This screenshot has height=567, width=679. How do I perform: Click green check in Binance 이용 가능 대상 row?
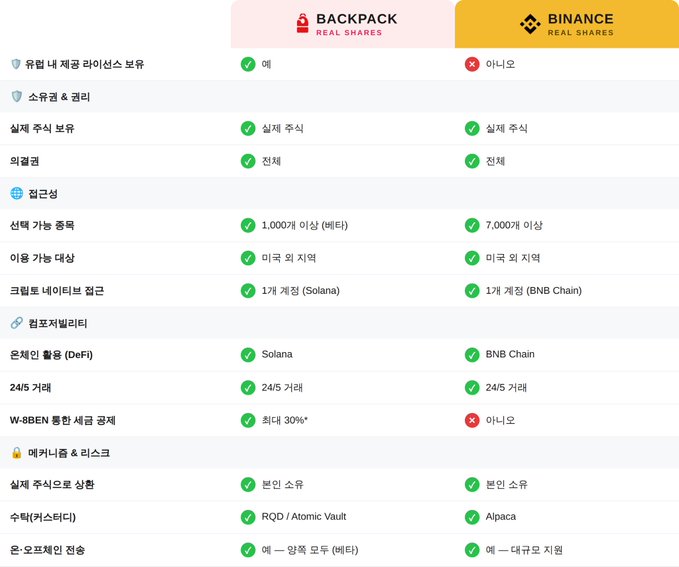click(x=472, y=258)
